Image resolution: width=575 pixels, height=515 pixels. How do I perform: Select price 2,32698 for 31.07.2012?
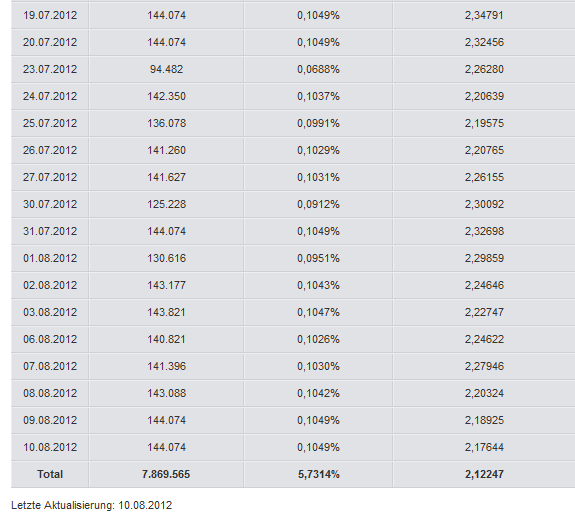pyautogui.click(x=484, y=231)
